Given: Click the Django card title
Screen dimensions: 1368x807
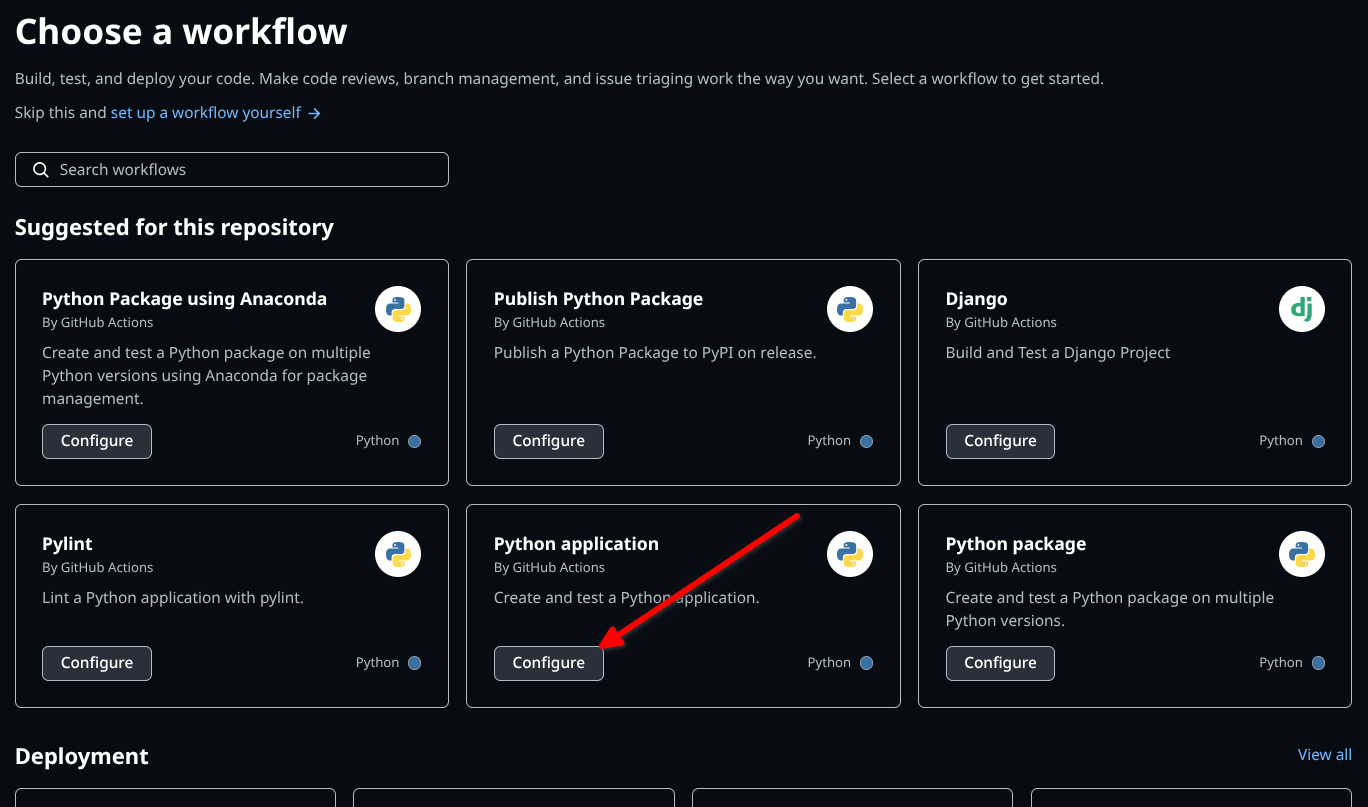Looking at the screenshot, I should 976,299.
